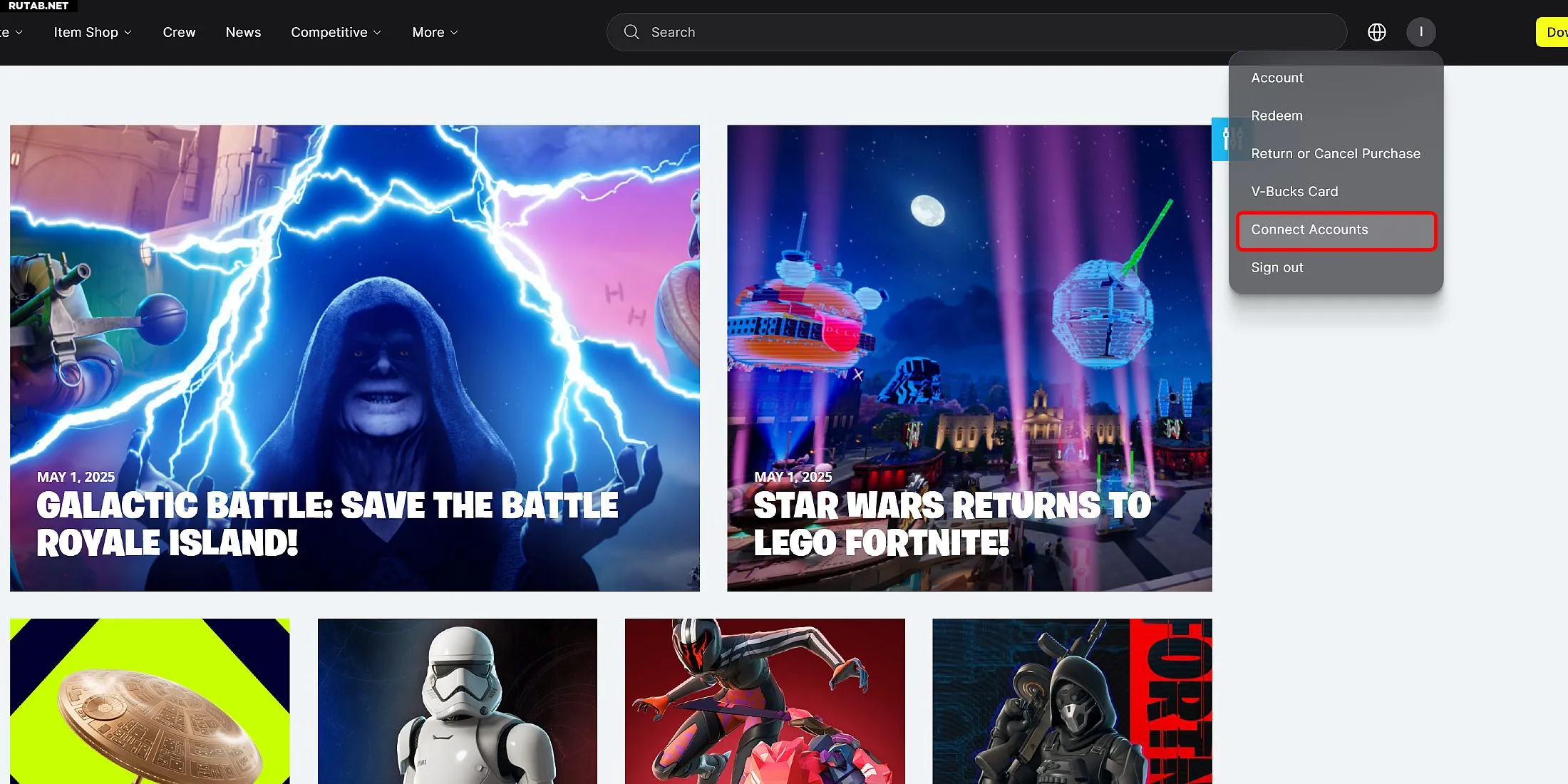This screenshot has height=784, width=1568.
Task: Open Star Wars LEGO Fortnite article
Action: (969, 358)
